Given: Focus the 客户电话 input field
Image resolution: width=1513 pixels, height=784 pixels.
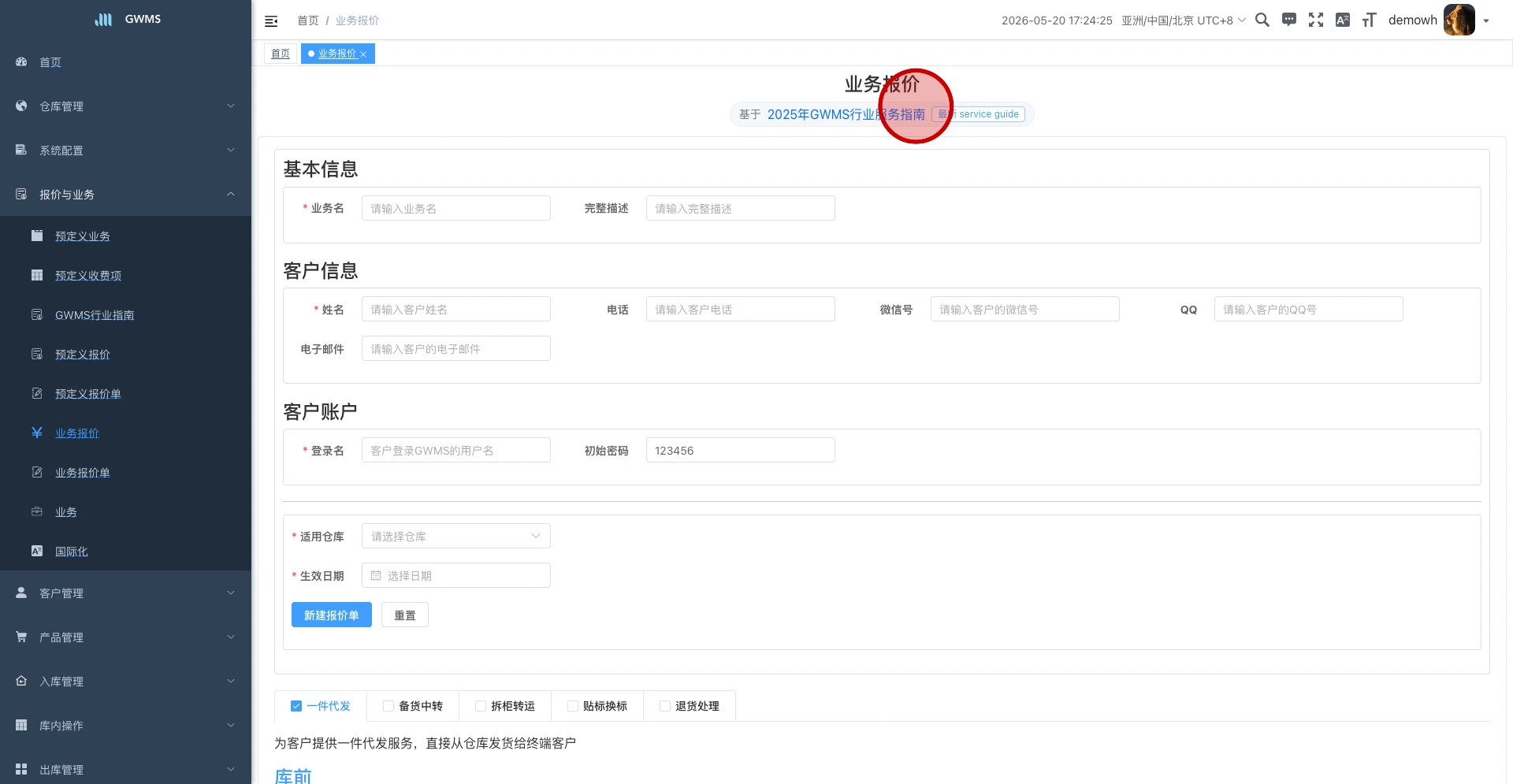Looking at the screenshot, I should pyautogui.click(x=740, y=309).
